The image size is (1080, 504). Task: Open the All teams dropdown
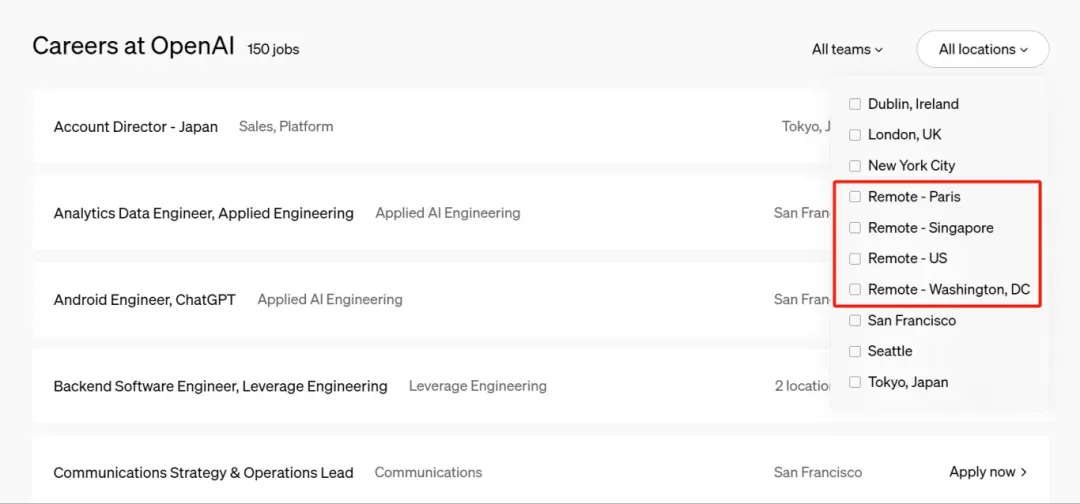pyautogui.click(x=847, y=49)
